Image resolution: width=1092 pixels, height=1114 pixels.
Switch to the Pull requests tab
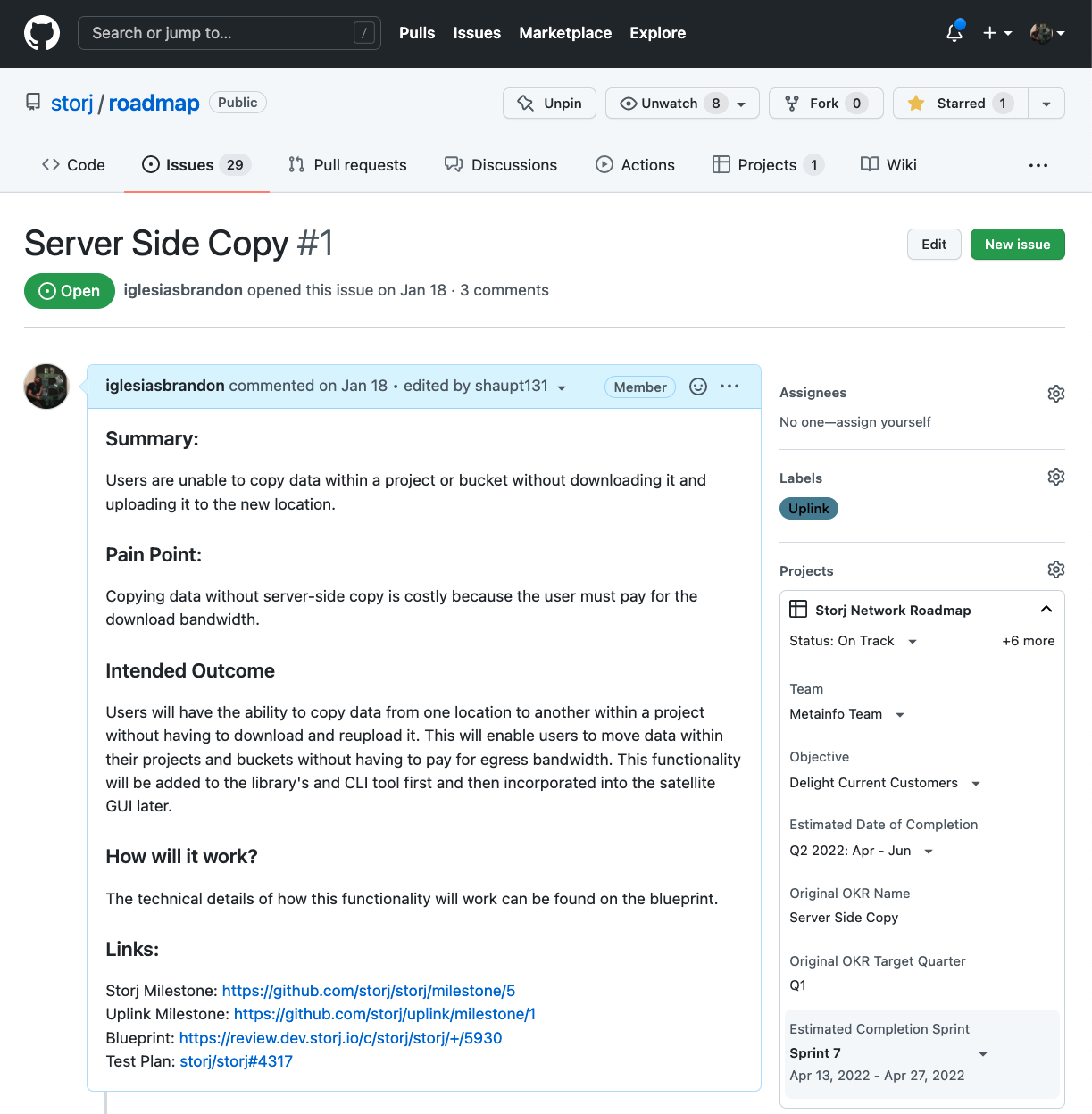[x=347, y=165]
